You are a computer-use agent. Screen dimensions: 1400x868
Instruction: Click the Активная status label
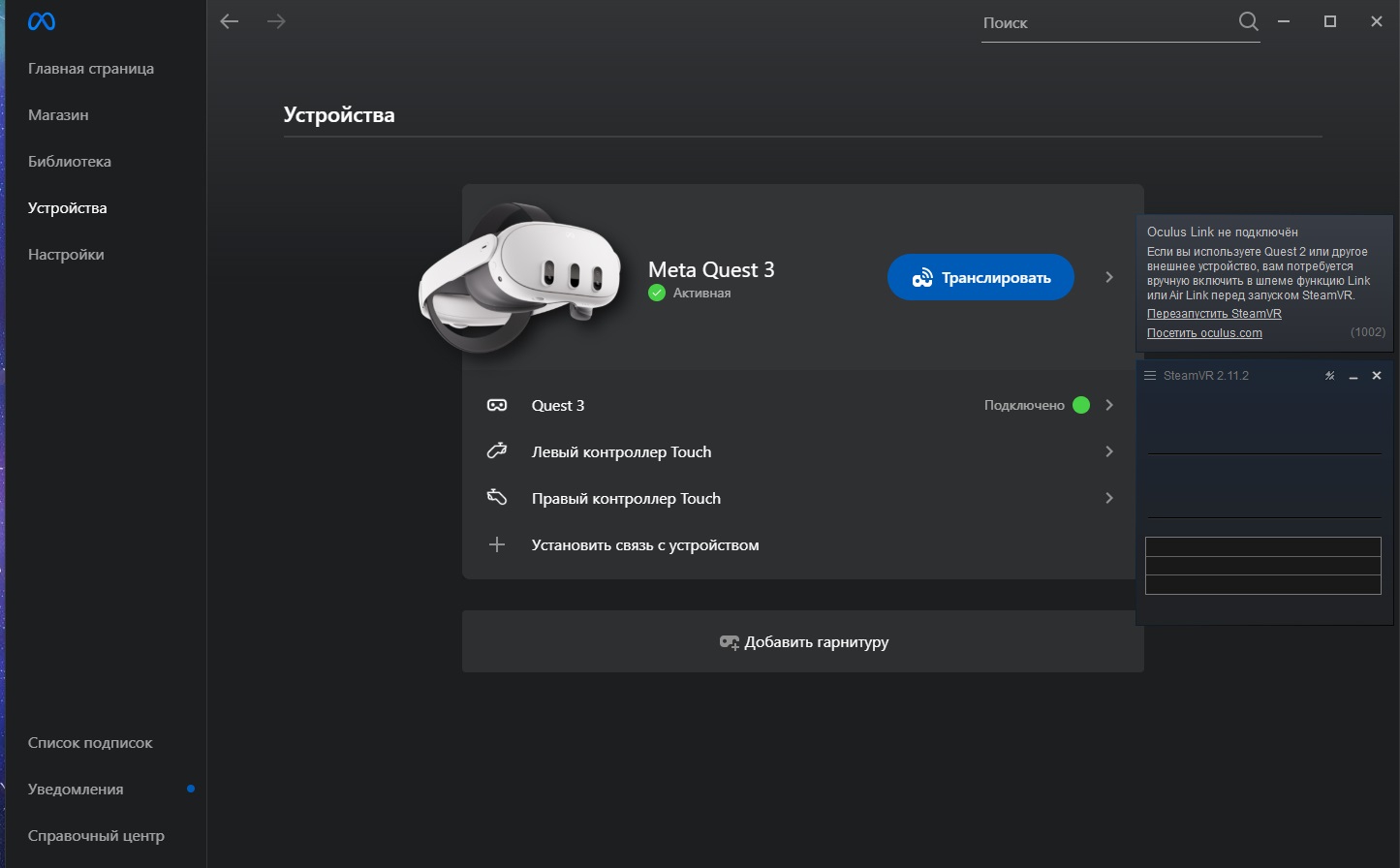point(701,293)
